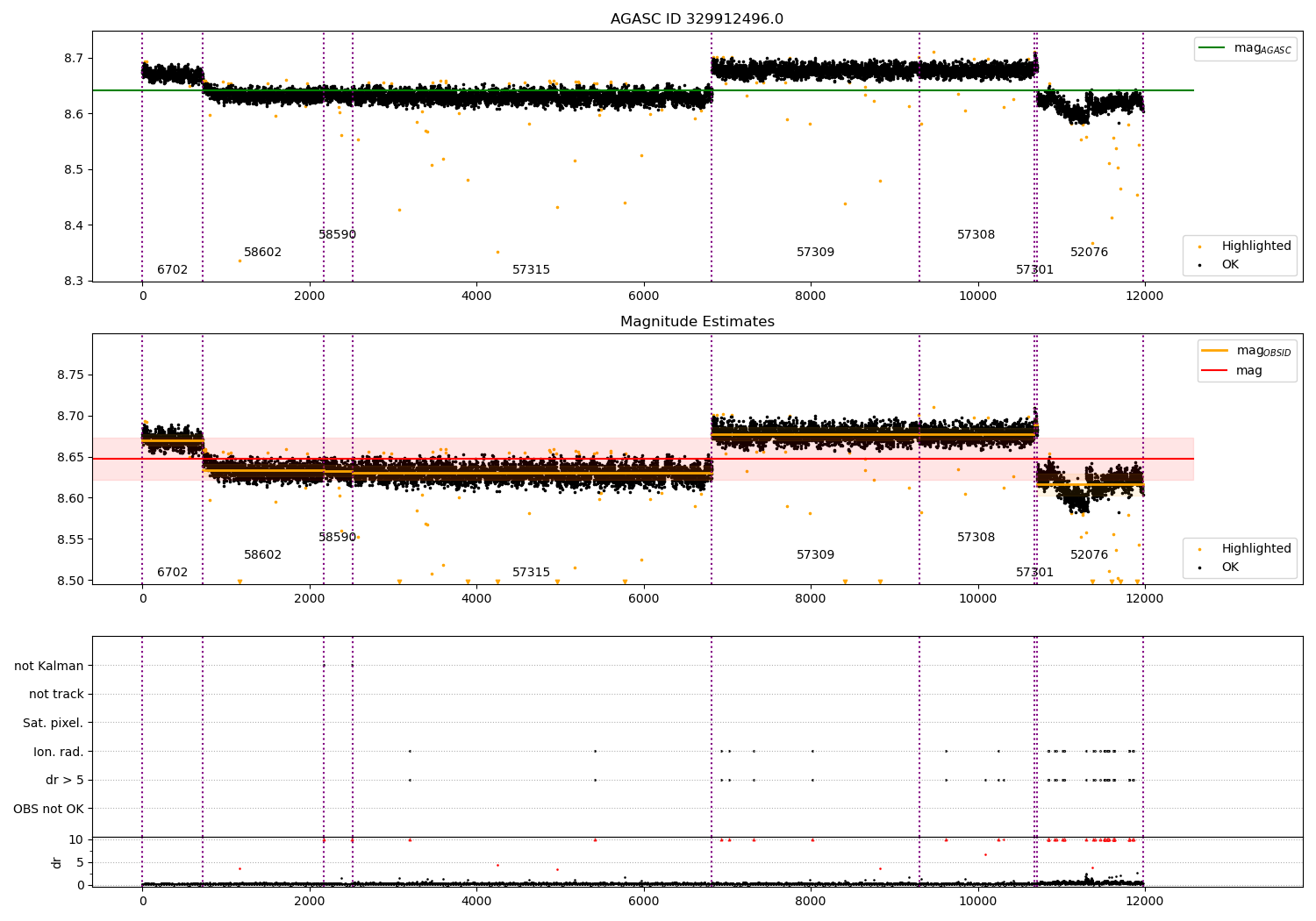Click y-tick 8.65 on the middle plot

tap(70, 457)
